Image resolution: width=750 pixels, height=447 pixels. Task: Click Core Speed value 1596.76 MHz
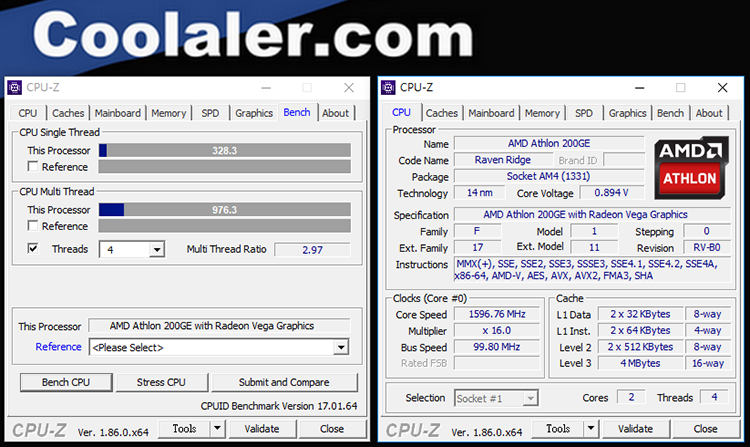pyautogui.click(x=497, y=314)
